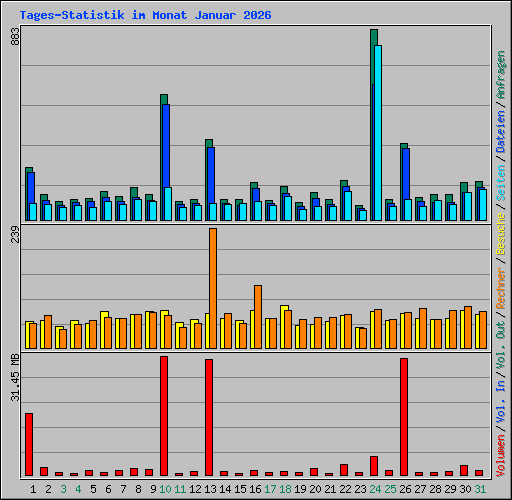Click day label 1 on the x-axis
The width and height of the screenshot is (512, 500).
coord(33,489)
